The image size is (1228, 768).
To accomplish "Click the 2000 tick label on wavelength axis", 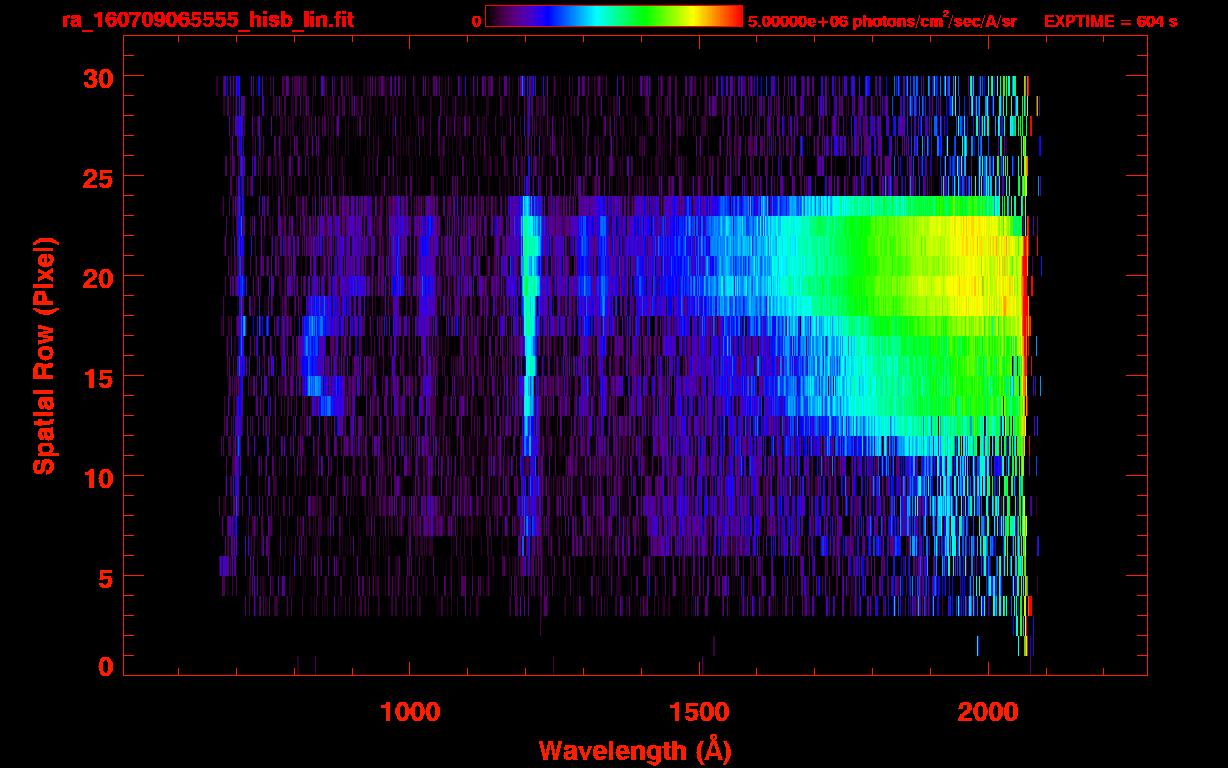I will point(988,712).
